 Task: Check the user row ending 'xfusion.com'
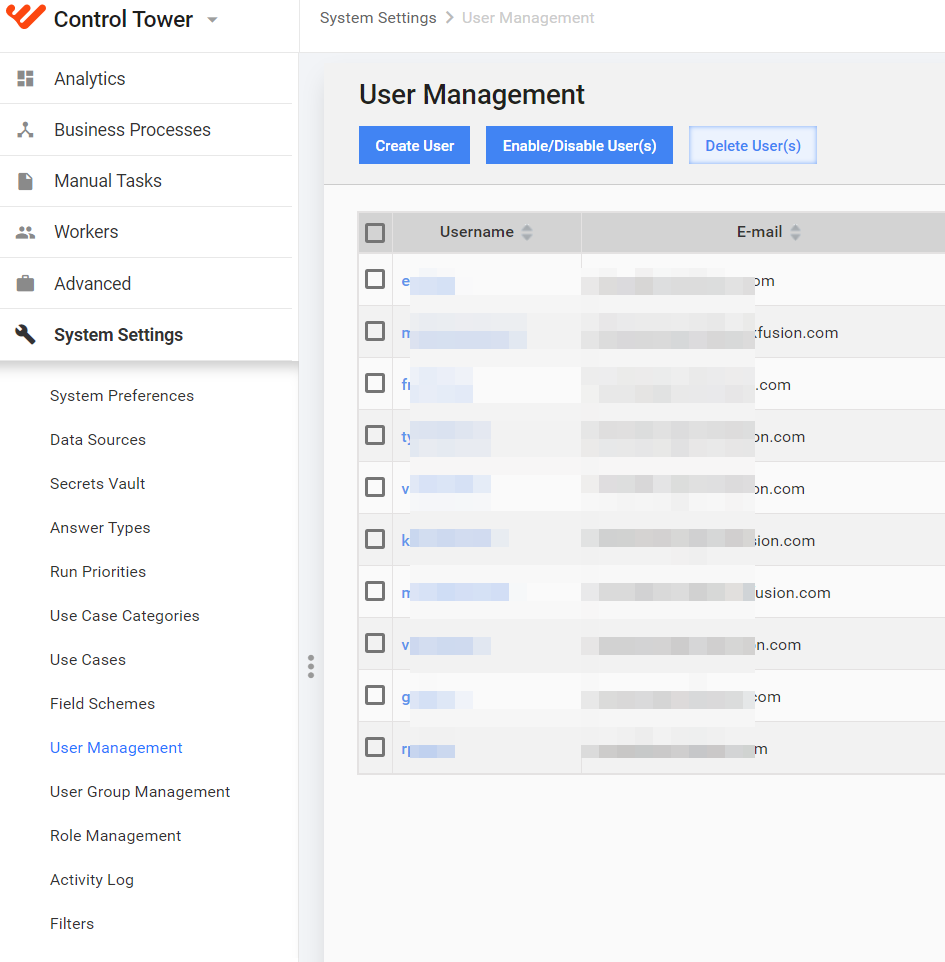click(x=375, y=331)
